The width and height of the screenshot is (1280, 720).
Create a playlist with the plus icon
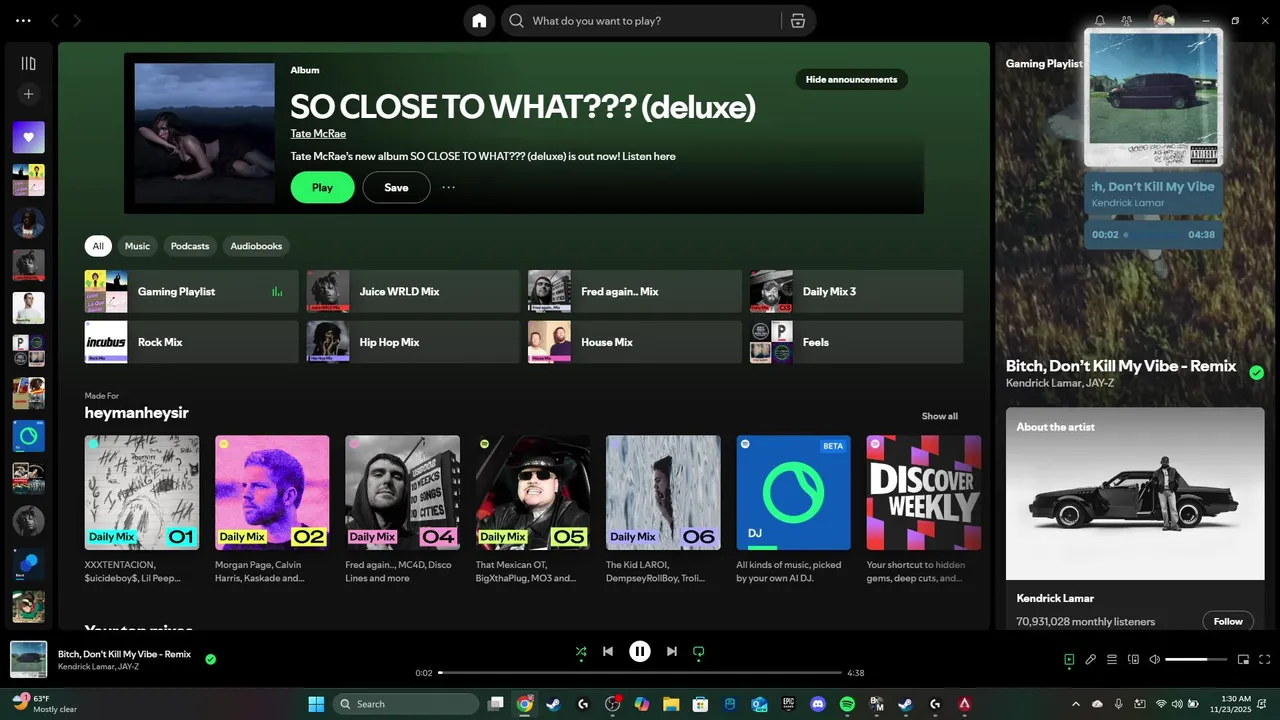[x=28, y=94]
